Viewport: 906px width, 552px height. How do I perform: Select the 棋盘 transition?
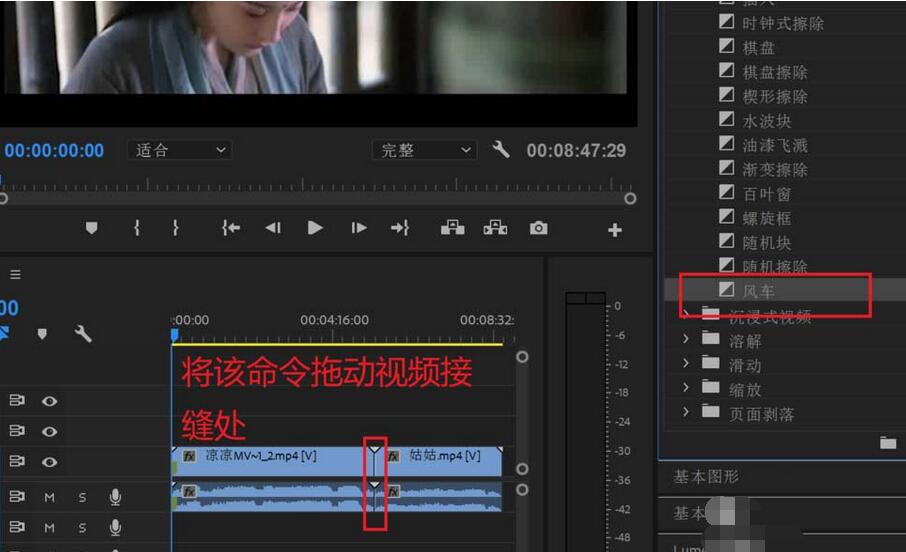(759, 48)
